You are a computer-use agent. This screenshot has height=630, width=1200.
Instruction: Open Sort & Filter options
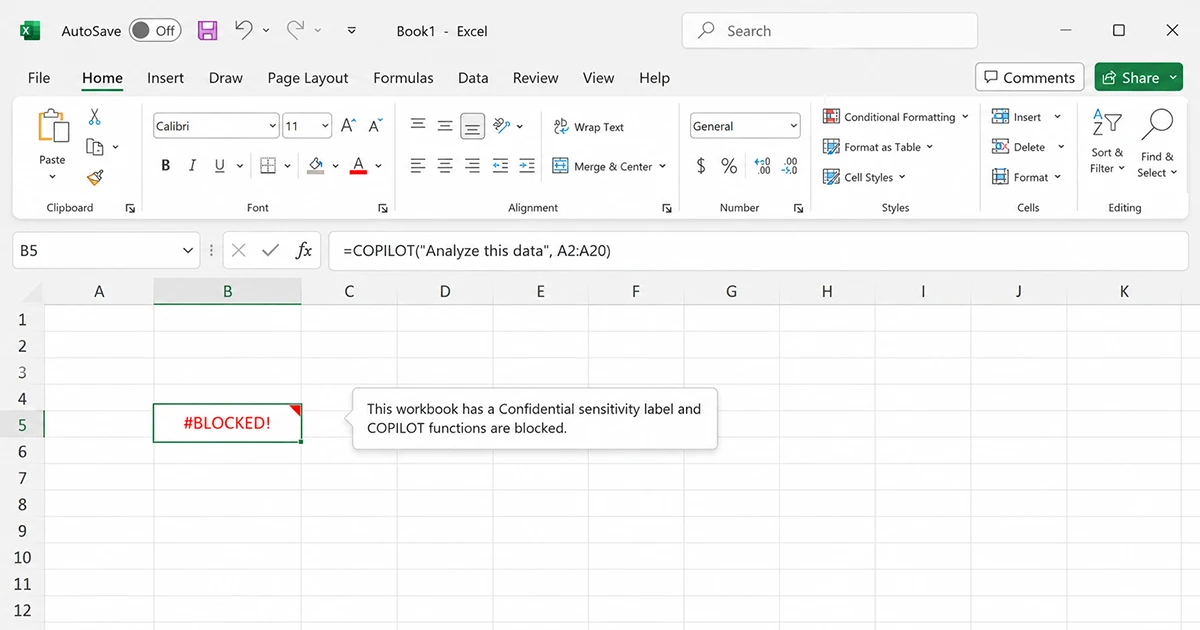(x=1107, y=142)
